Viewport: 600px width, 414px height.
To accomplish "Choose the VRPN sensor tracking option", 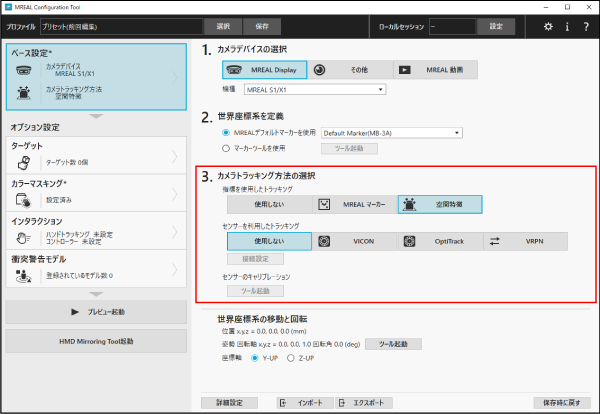I will [525, 241].
